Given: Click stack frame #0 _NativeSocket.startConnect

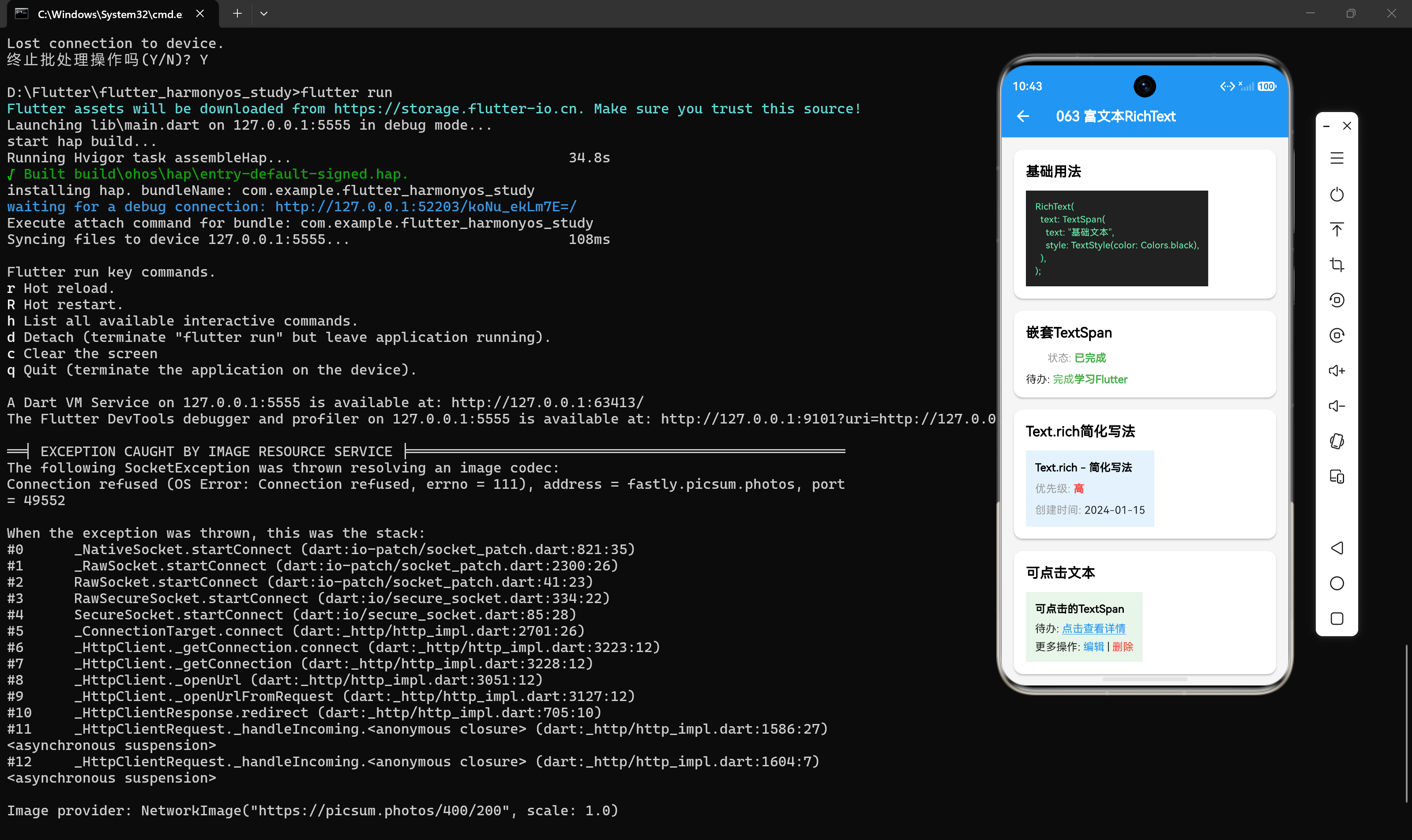Looking at the screenshot, I should 321,550.
